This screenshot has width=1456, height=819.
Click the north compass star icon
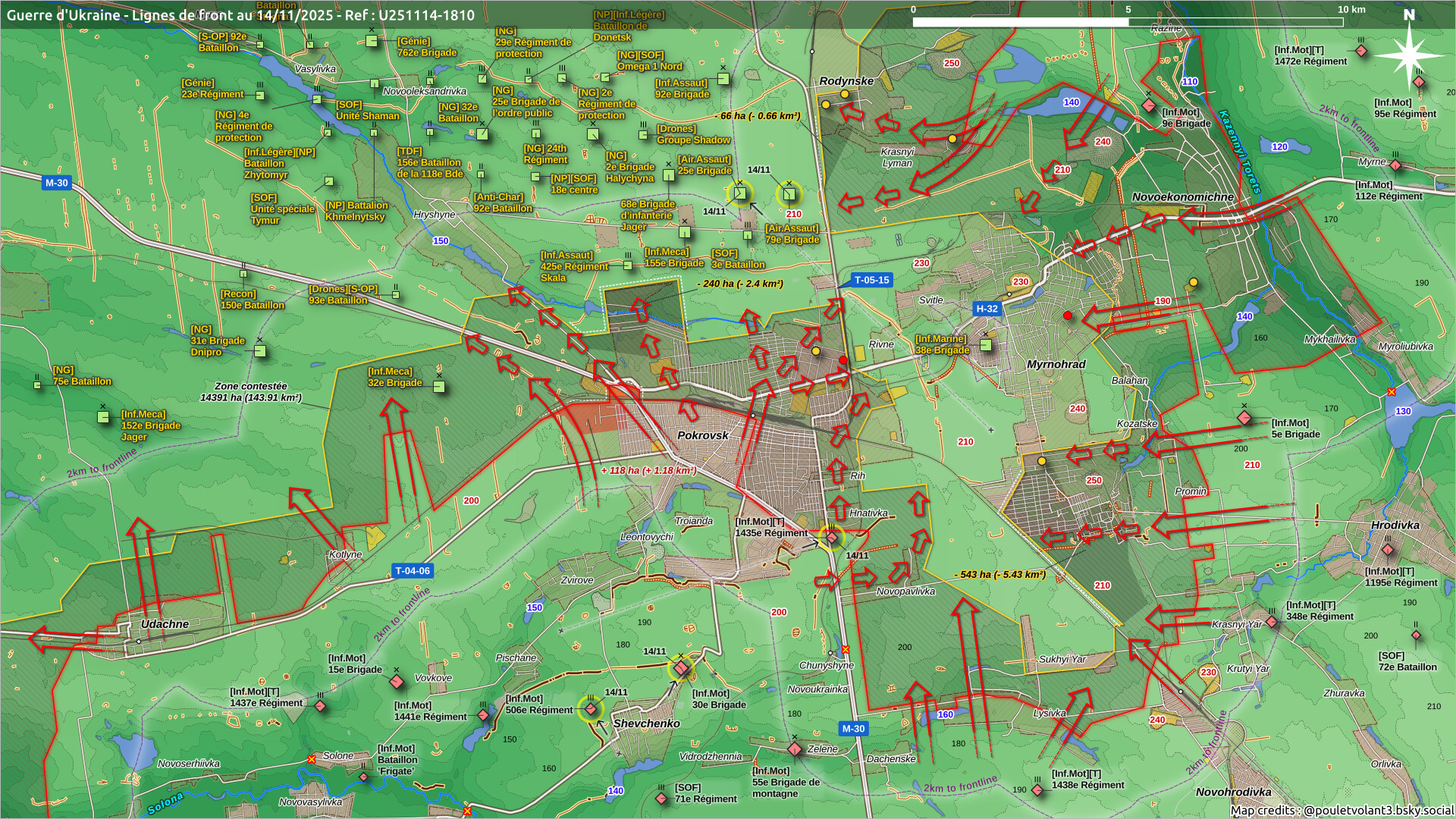1409,55
